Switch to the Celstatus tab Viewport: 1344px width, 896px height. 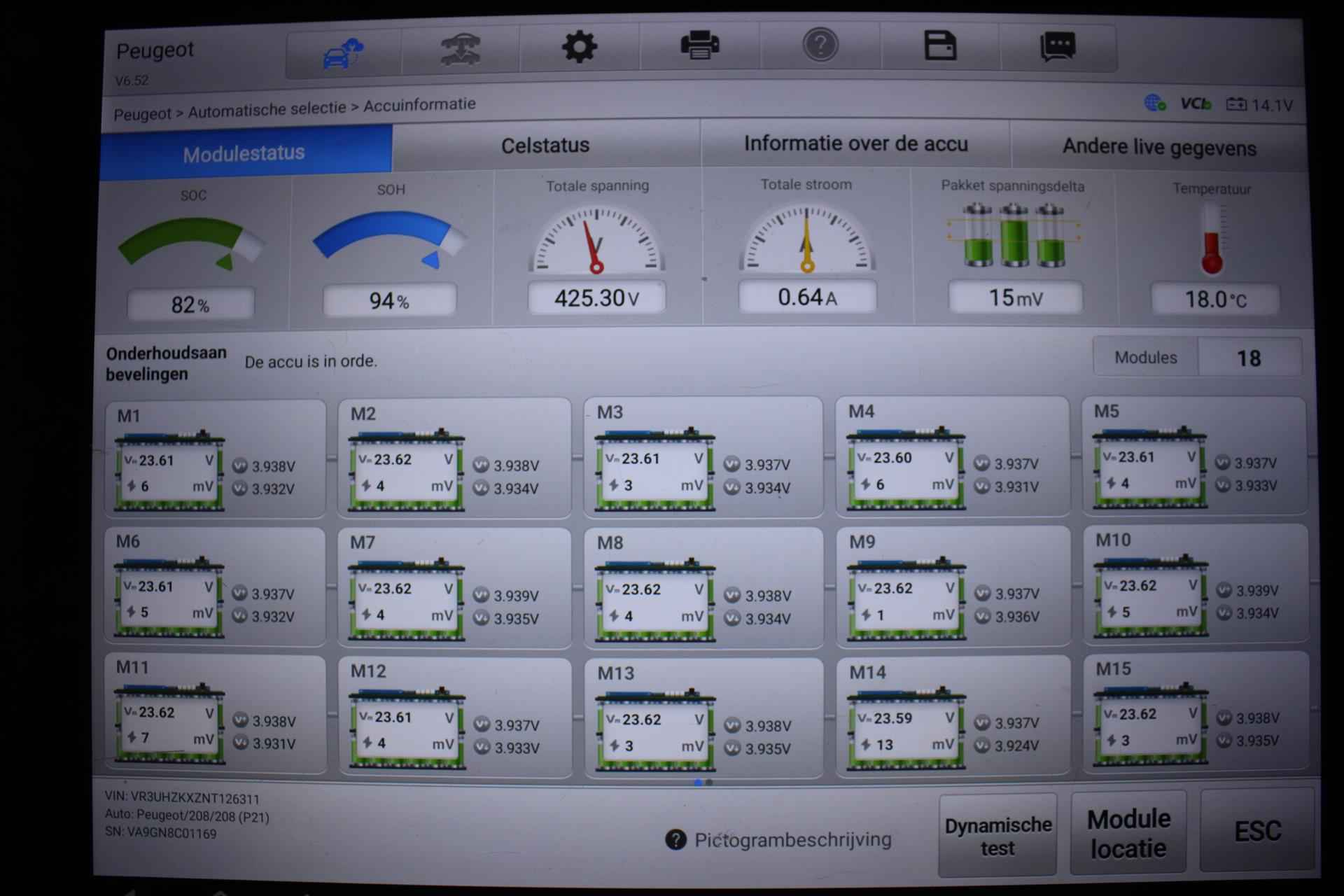point(545,146)
